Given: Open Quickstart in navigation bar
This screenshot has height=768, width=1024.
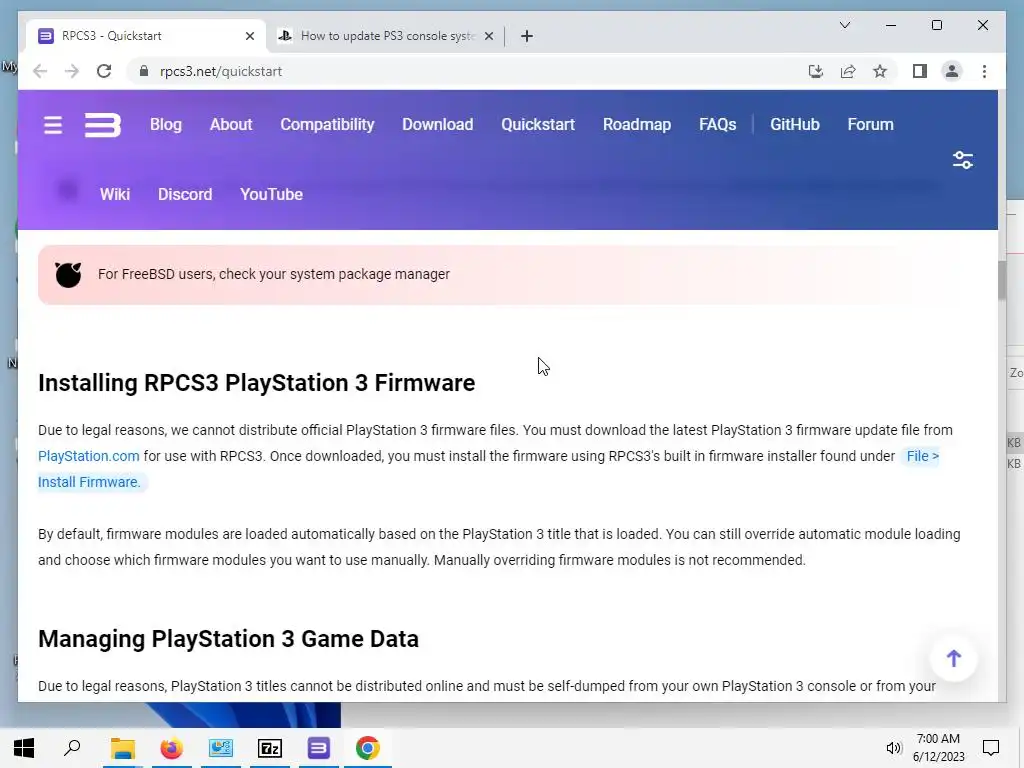Looking at the screenshot, I should pos(538,125).
